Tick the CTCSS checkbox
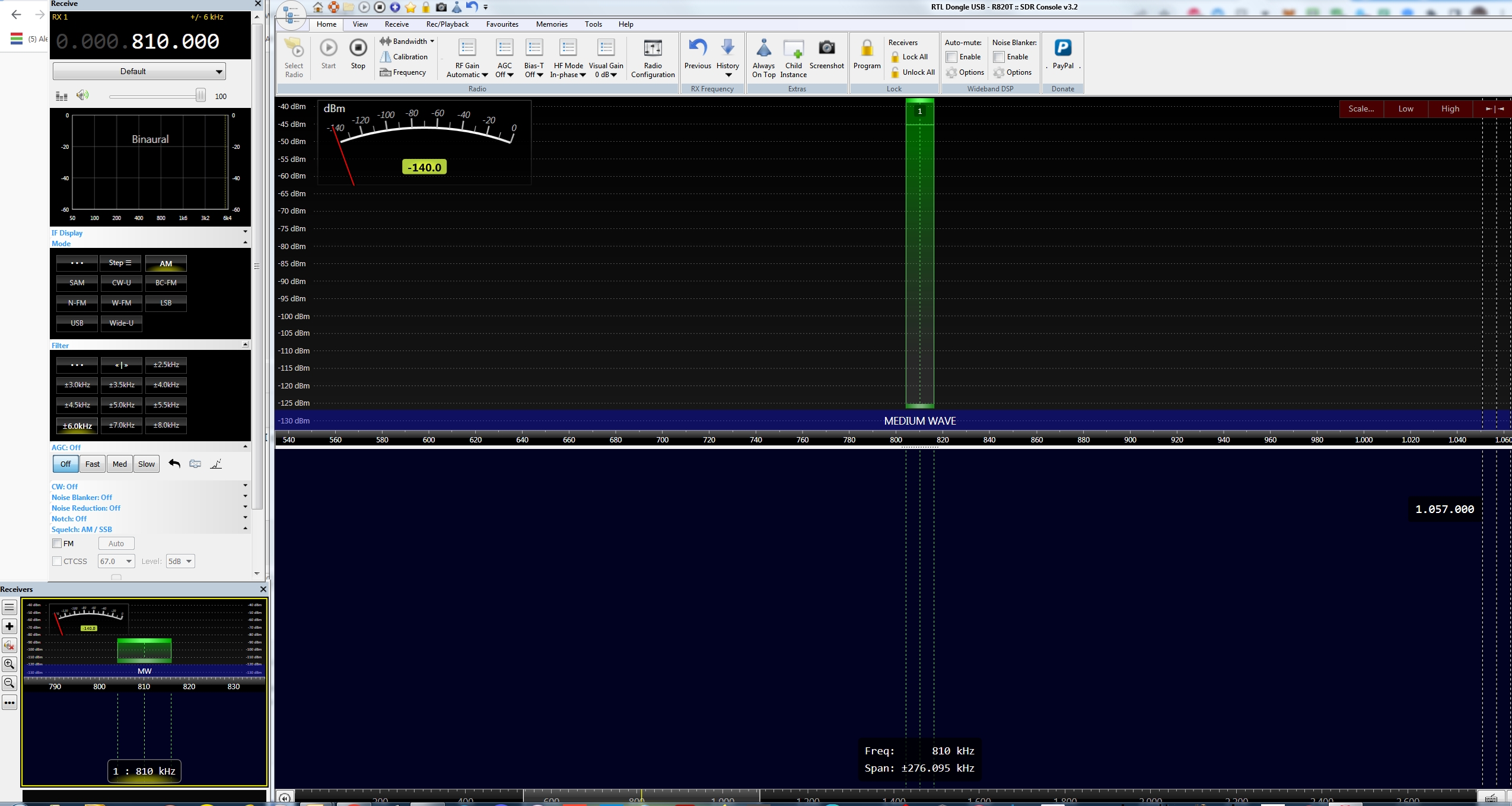 tap(58, 561)
